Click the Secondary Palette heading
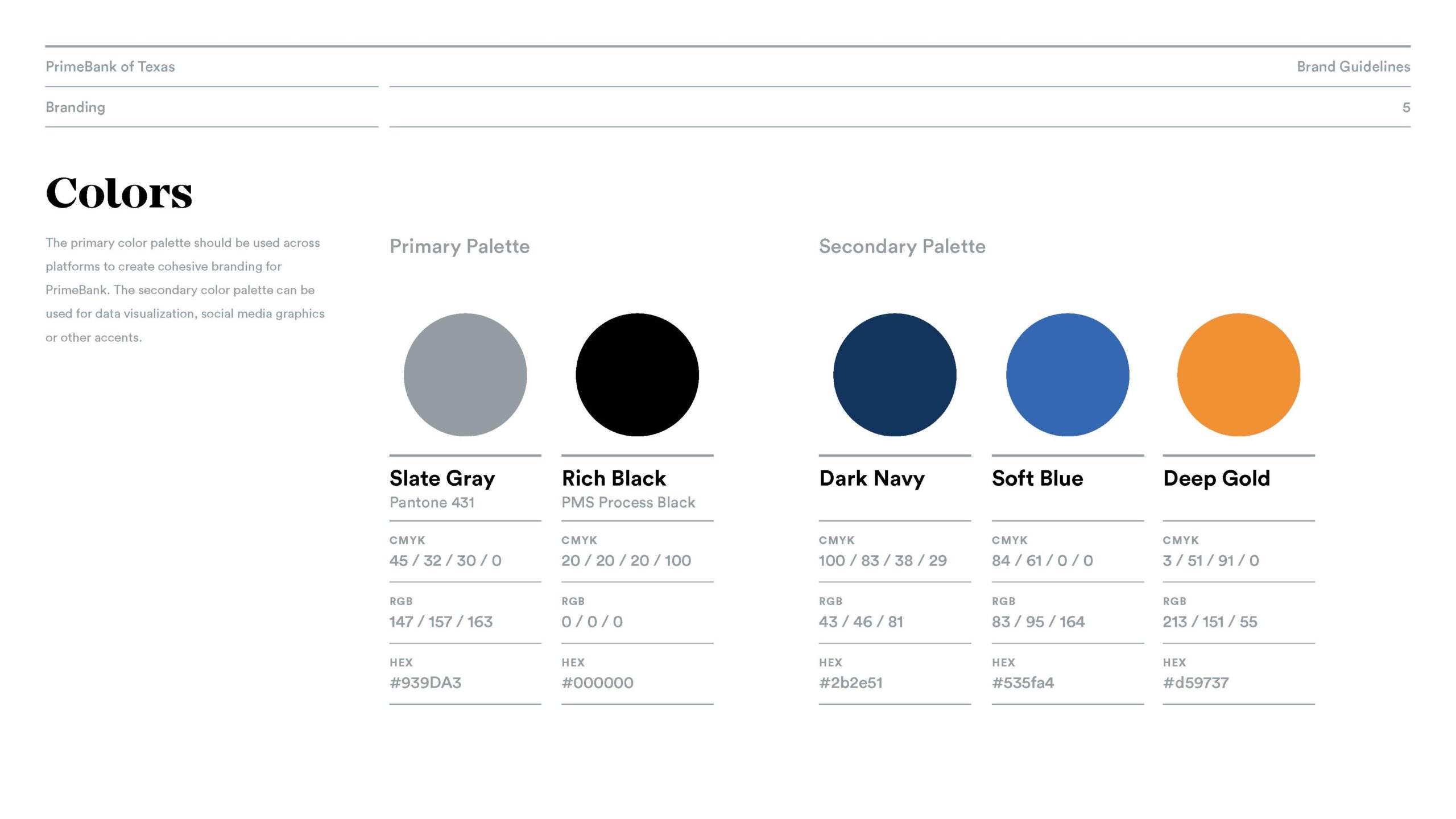Viewport: 1456px width, 819px height. pos(902,246)
